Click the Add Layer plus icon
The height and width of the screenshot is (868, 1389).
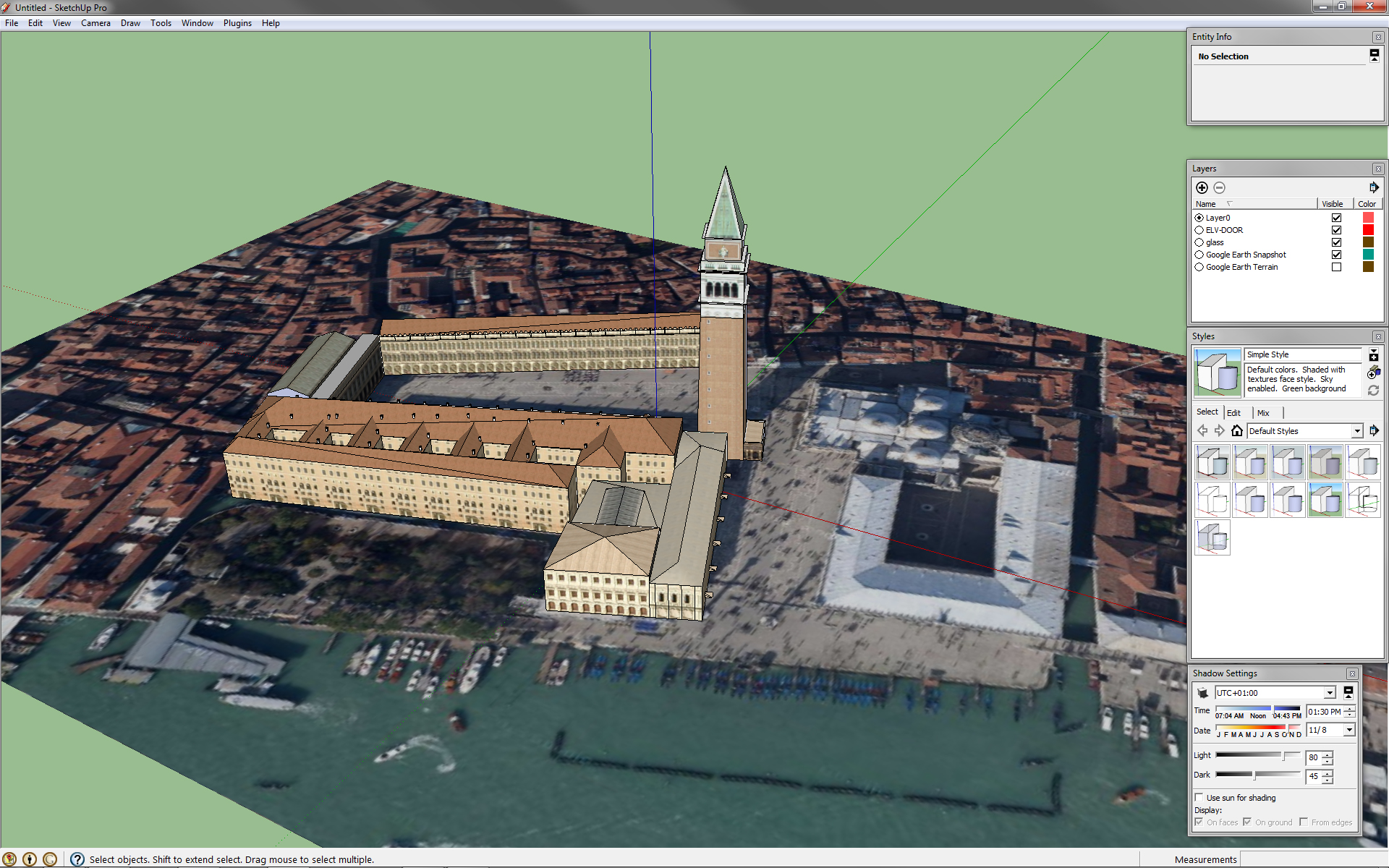click(1202, 187)
